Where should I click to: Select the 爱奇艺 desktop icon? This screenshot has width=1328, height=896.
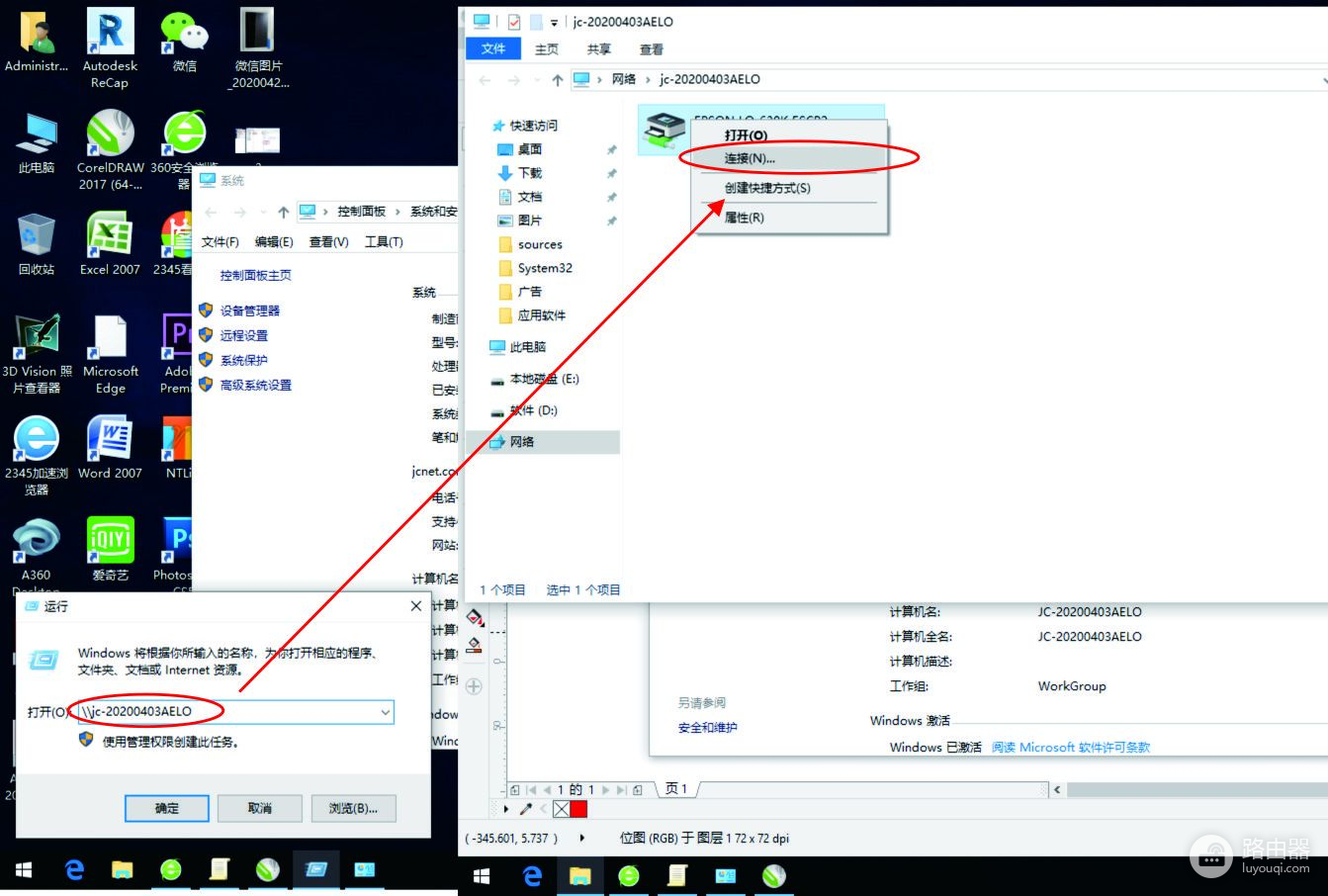click(110, 549)
